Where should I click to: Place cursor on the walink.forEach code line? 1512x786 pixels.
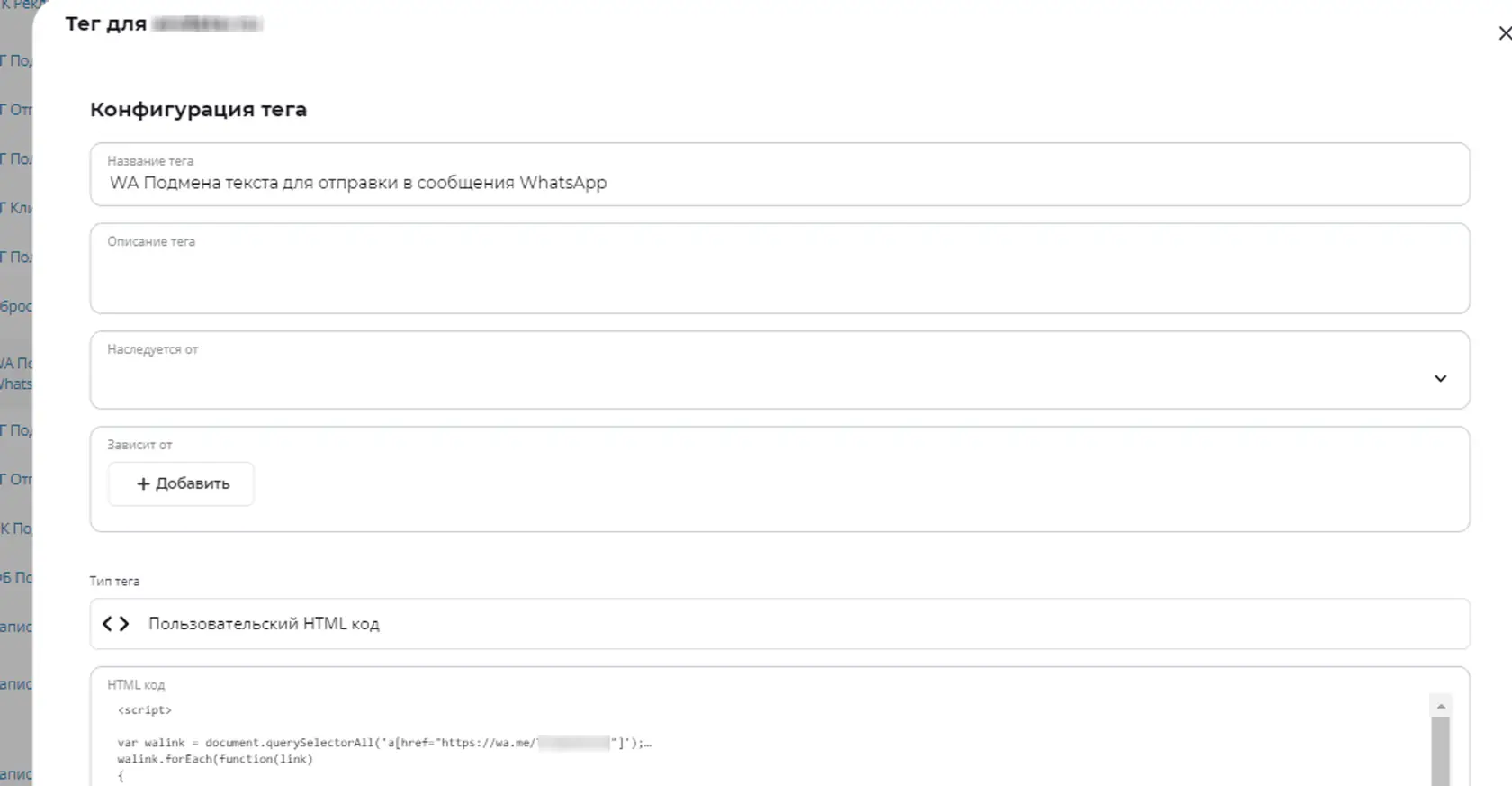point(215,759)
